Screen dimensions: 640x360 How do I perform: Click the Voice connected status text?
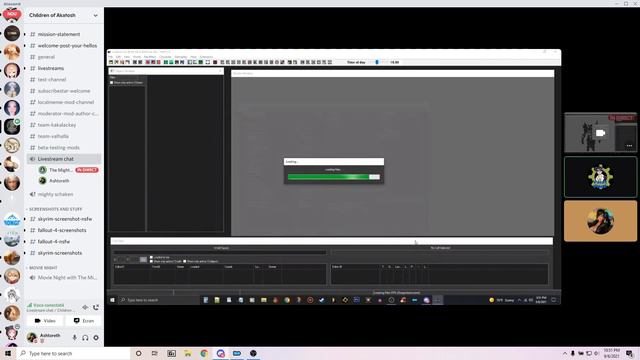point(49,305)
